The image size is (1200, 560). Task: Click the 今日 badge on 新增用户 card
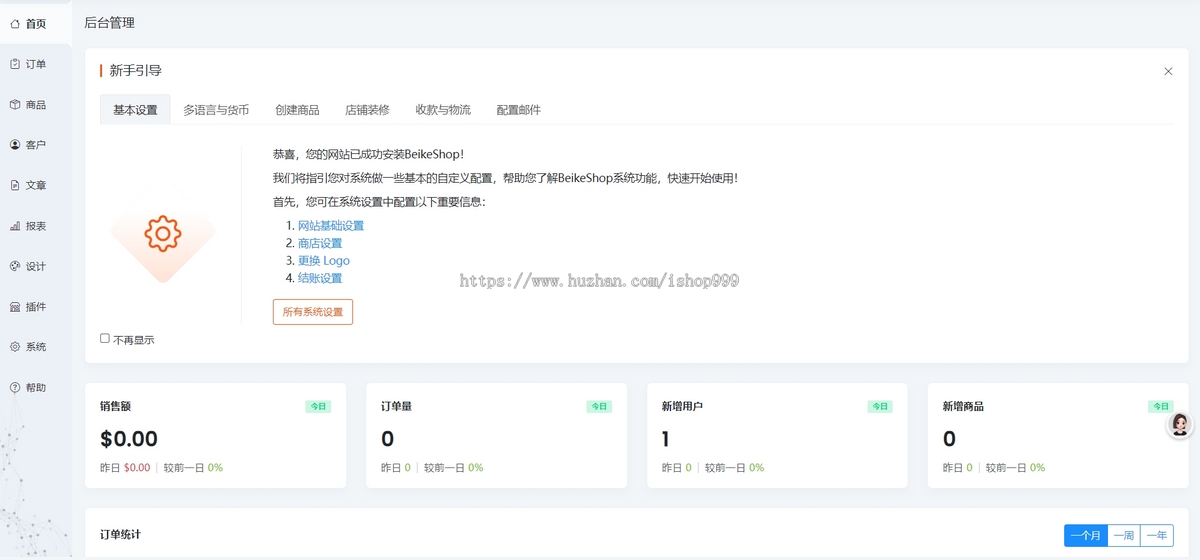coord(880,407)
